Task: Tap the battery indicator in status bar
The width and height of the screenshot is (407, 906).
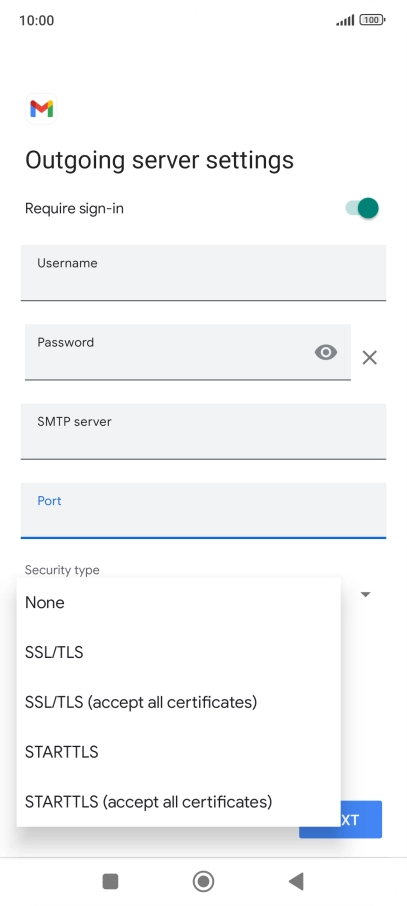Action: coord(372,20)
